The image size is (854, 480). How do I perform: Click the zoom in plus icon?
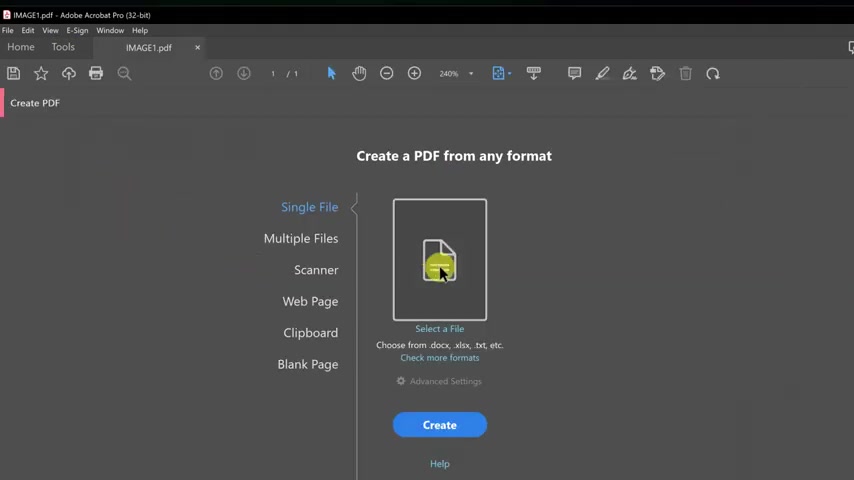click(x=414, y=74)
